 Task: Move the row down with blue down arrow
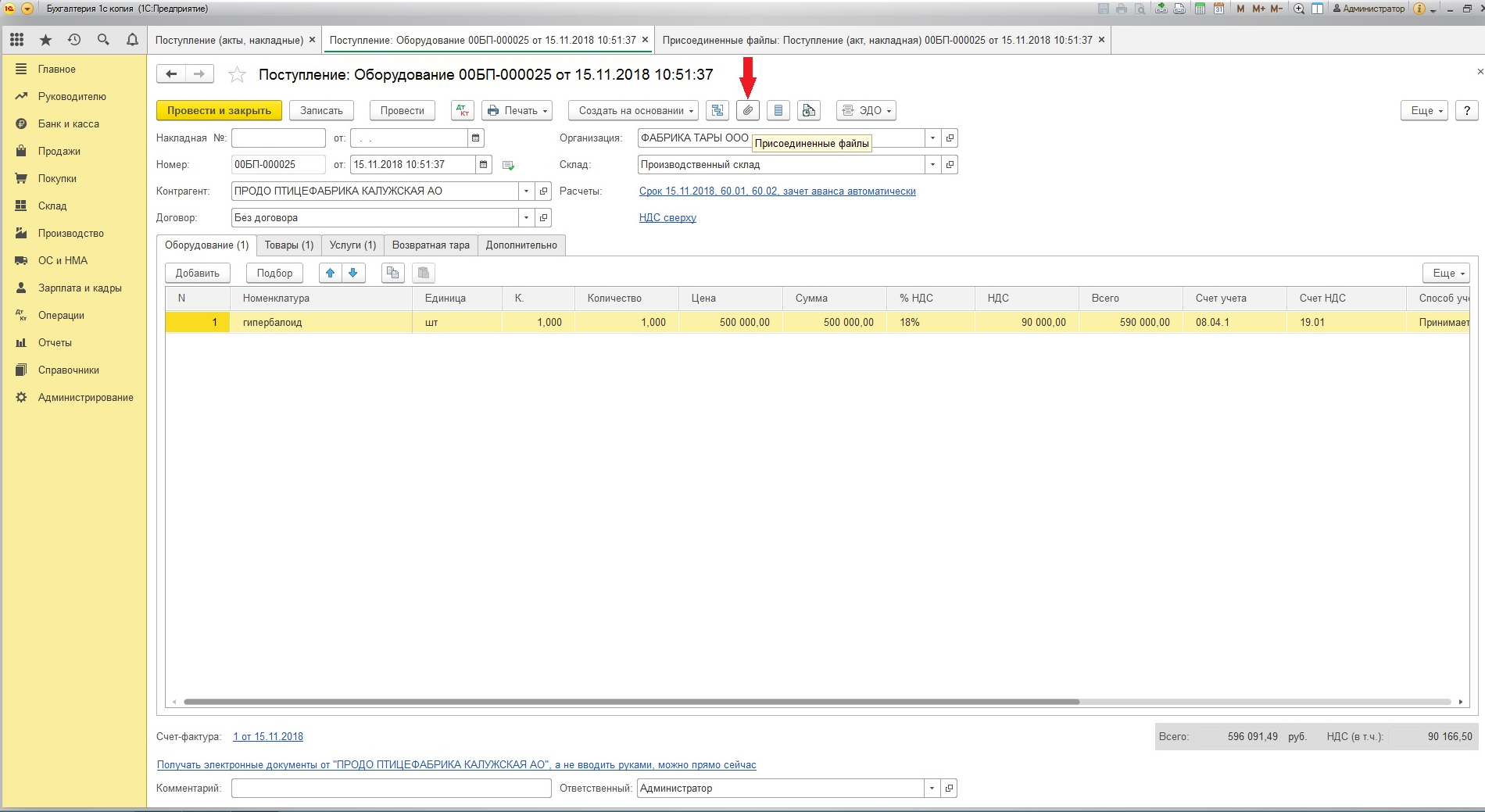[x=353, y=273]
